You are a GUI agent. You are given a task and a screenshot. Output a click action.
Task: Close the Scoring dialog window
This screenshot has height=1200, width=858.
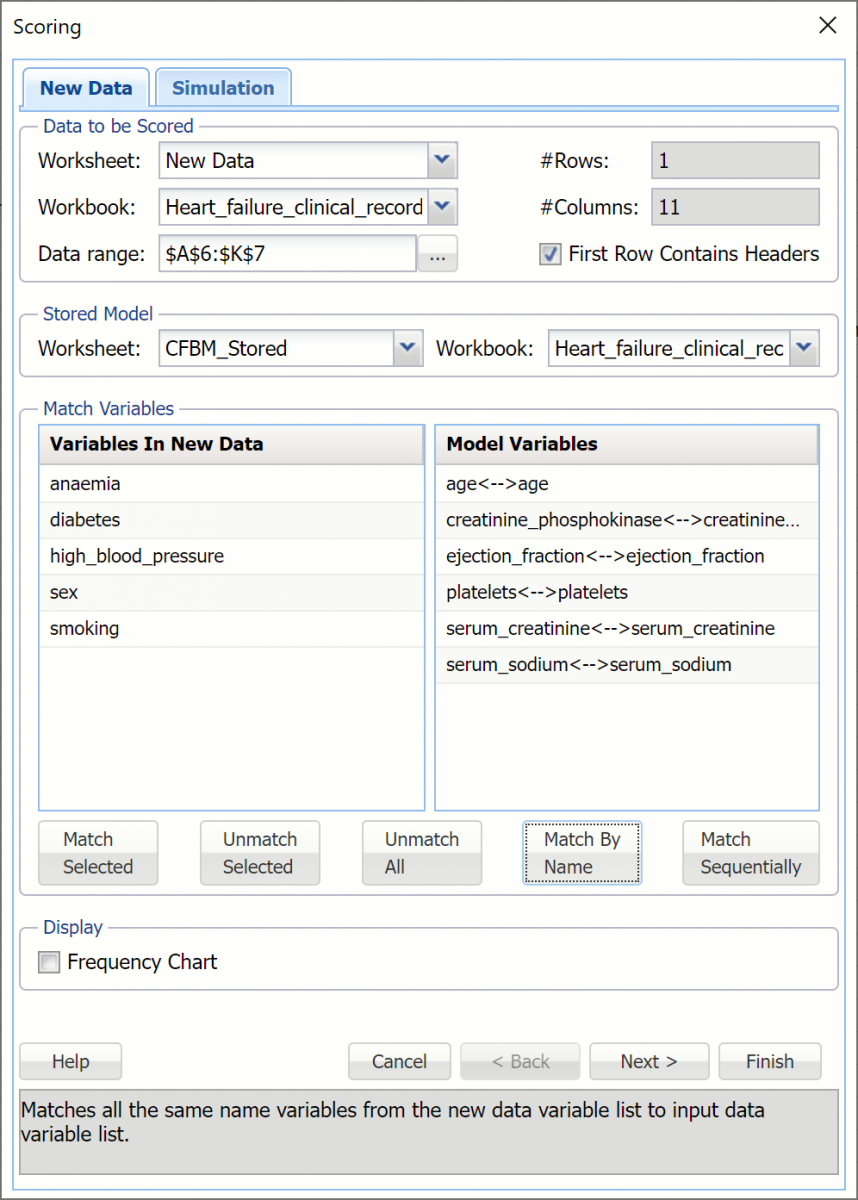(827, 26)
